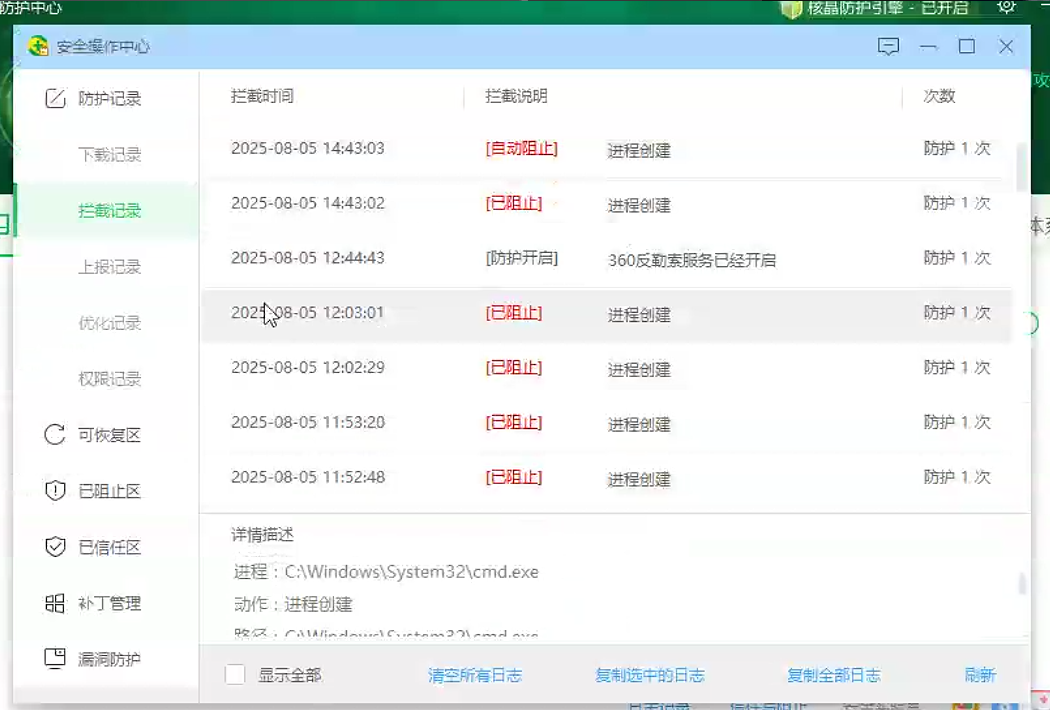Click the 防护记录 pencil icon
Screen dimensions: 1050x710
click(56, 99)
